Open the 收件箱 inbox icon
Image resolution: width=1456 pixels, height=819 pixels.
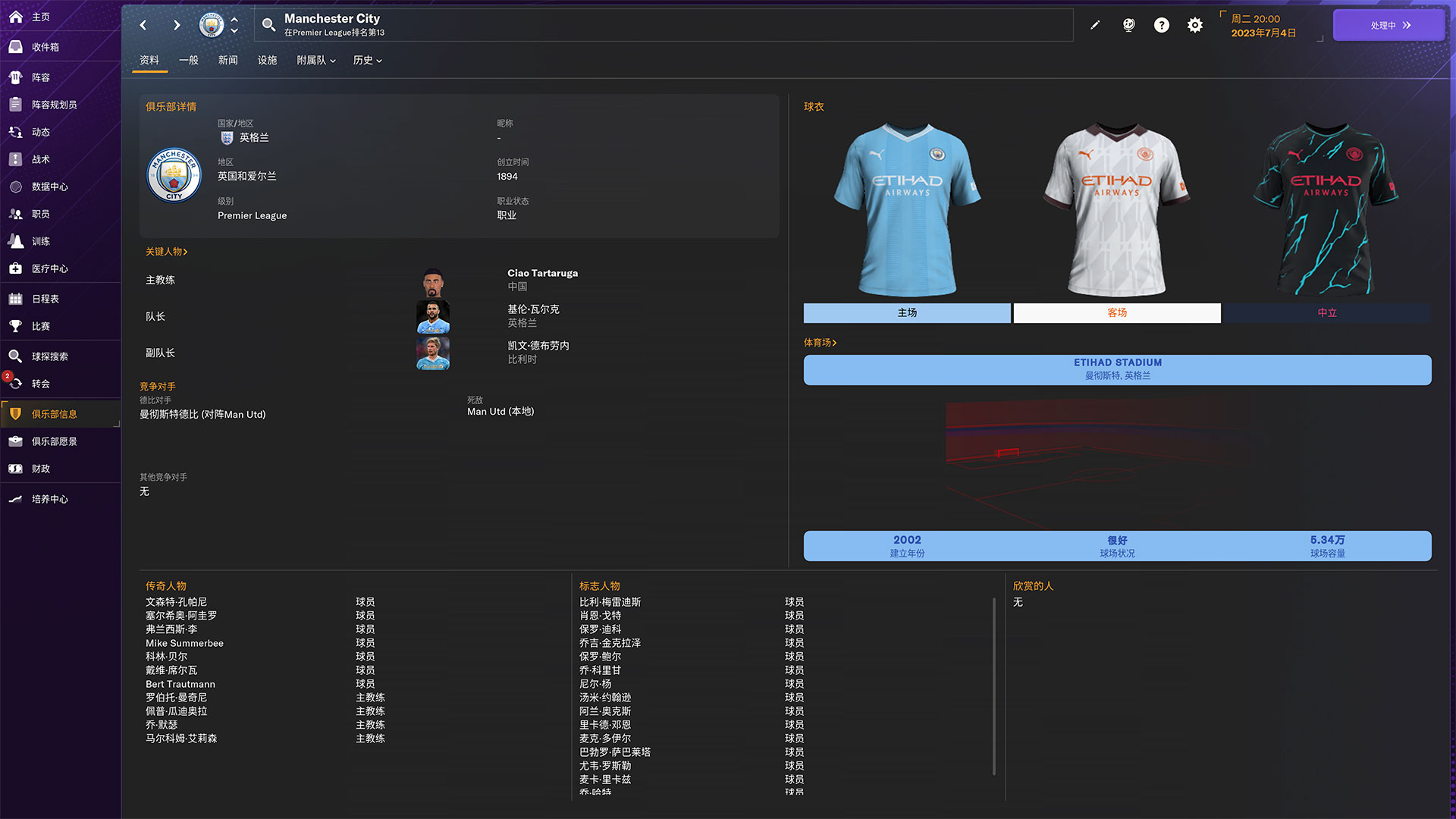[x=15, y=46]
